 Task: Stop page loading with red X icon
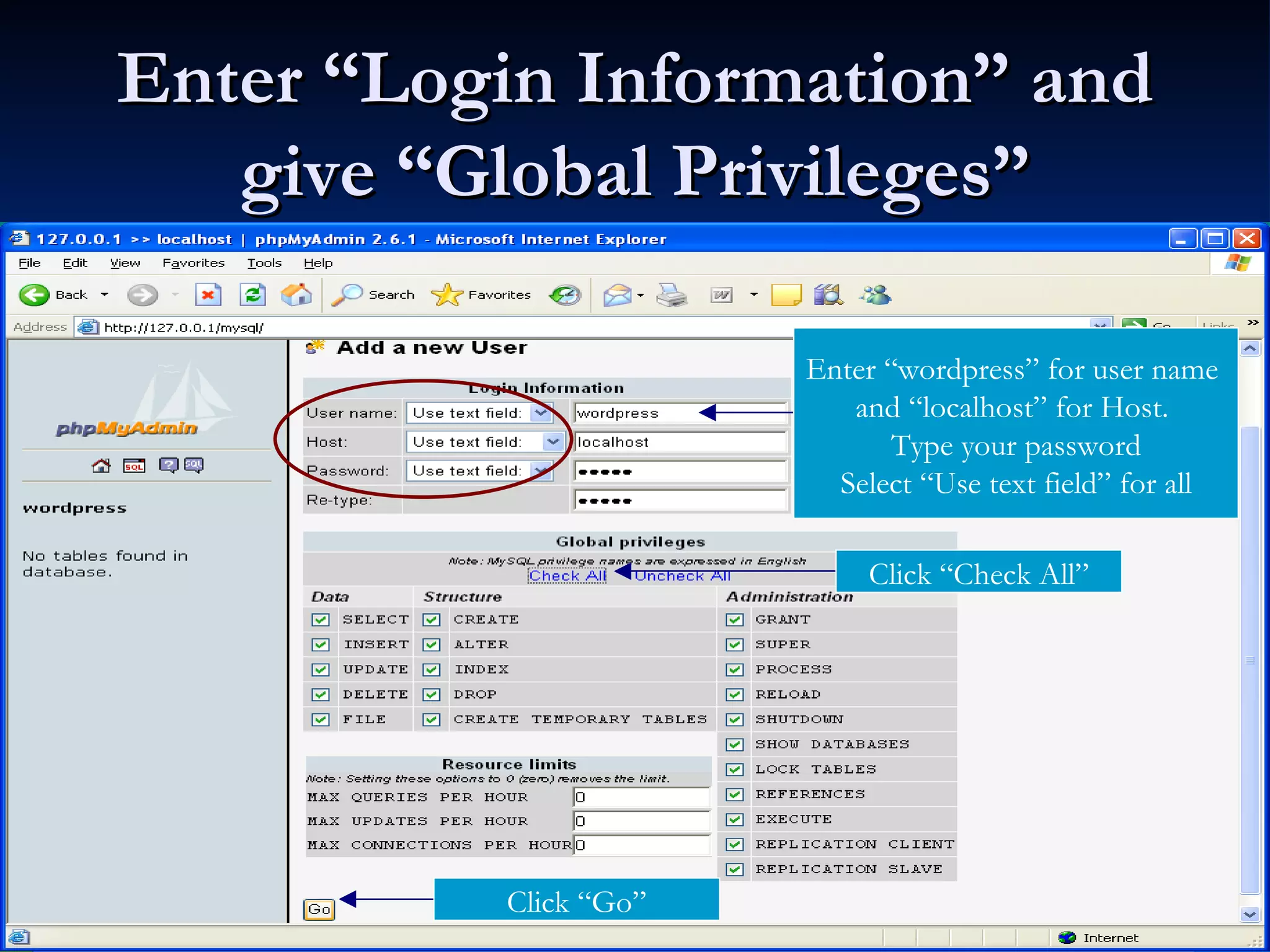pos(208,295)
